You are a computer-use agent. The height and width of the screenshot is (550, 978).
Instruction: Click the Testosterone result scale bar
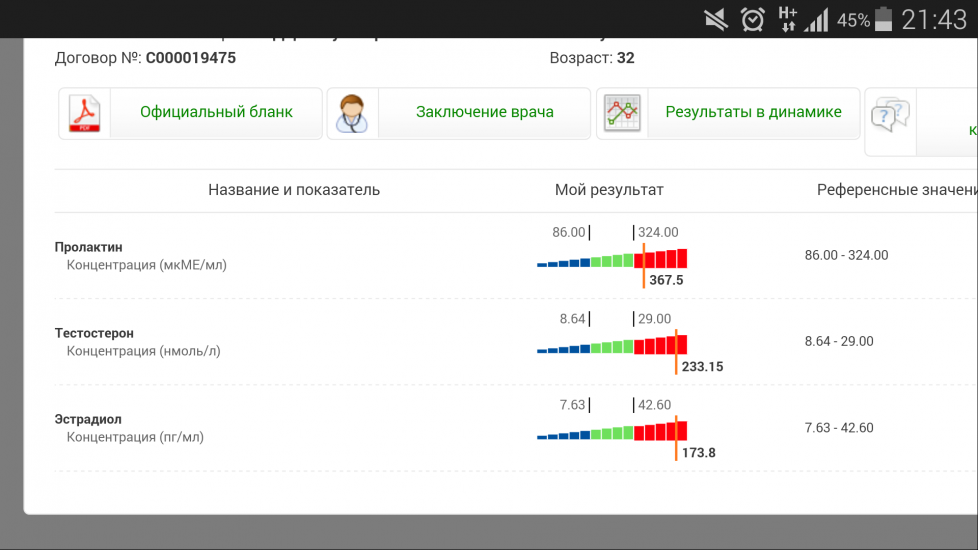(612, 345)
